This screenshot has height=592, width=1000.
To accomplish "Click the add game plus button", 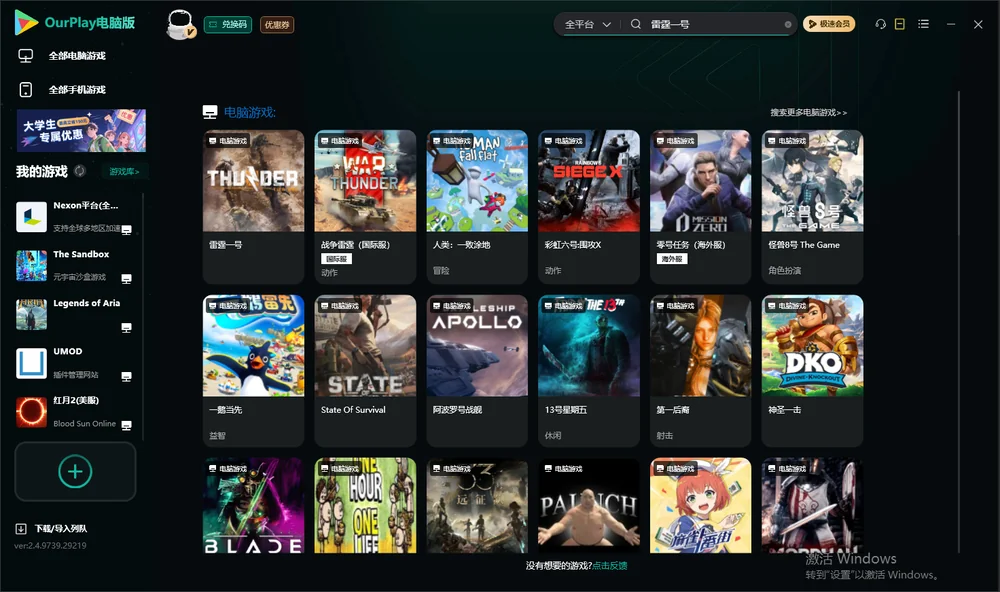I will click(75, 471).
